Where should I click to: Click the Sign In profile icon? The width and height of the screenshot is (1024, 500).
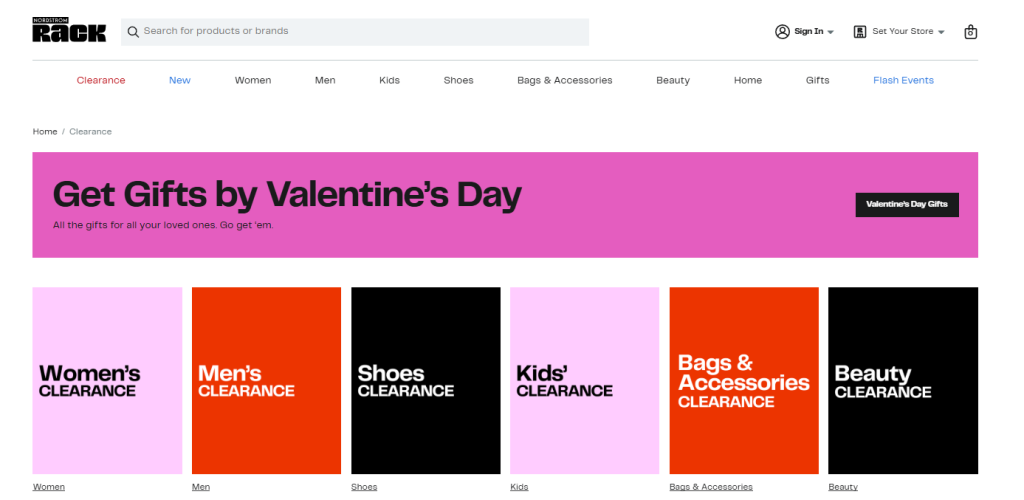782,32
